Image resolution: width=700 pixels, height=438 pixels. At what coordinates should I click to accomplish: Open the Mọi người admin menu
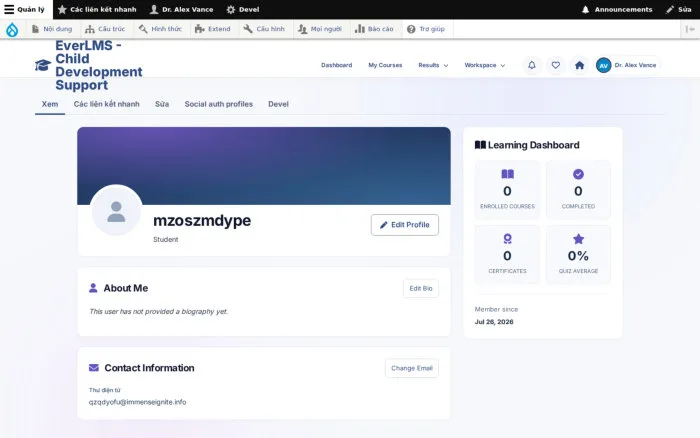[320, 29]
